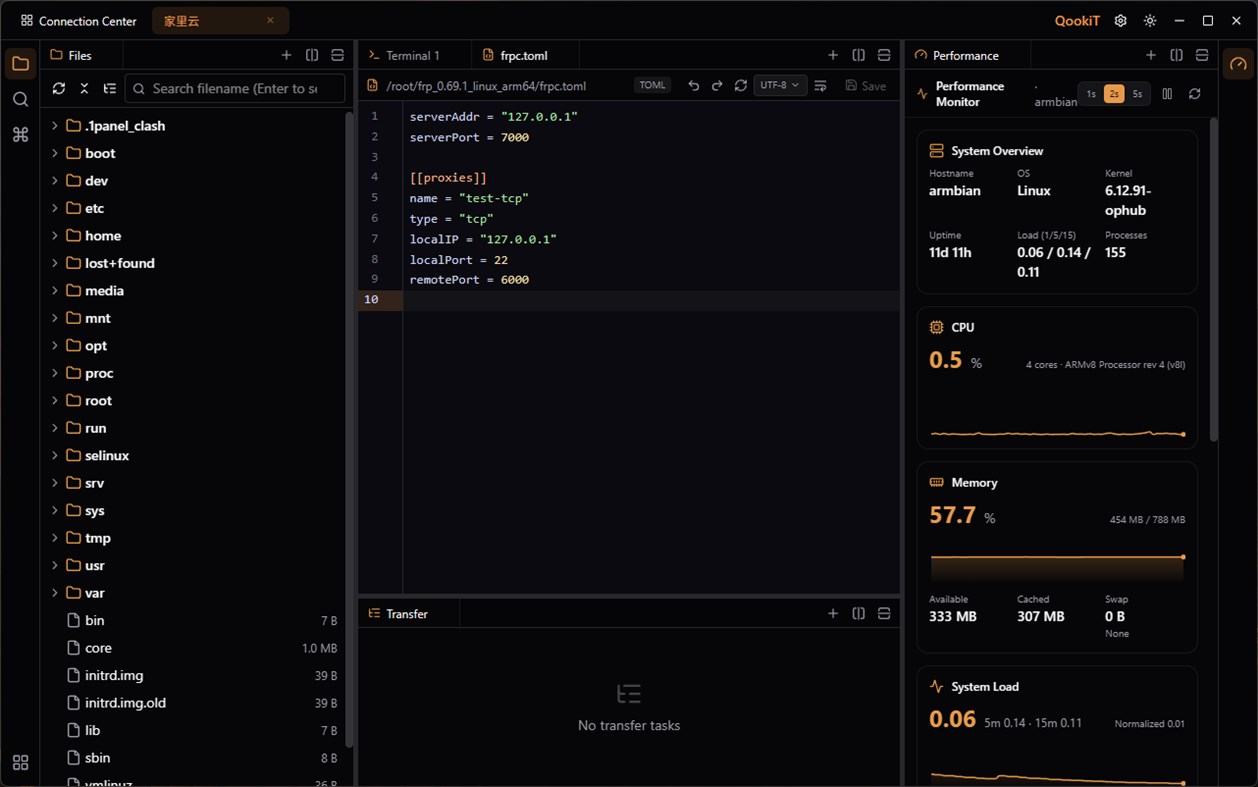Split the Files panel vertically

(x=312, y=55)
